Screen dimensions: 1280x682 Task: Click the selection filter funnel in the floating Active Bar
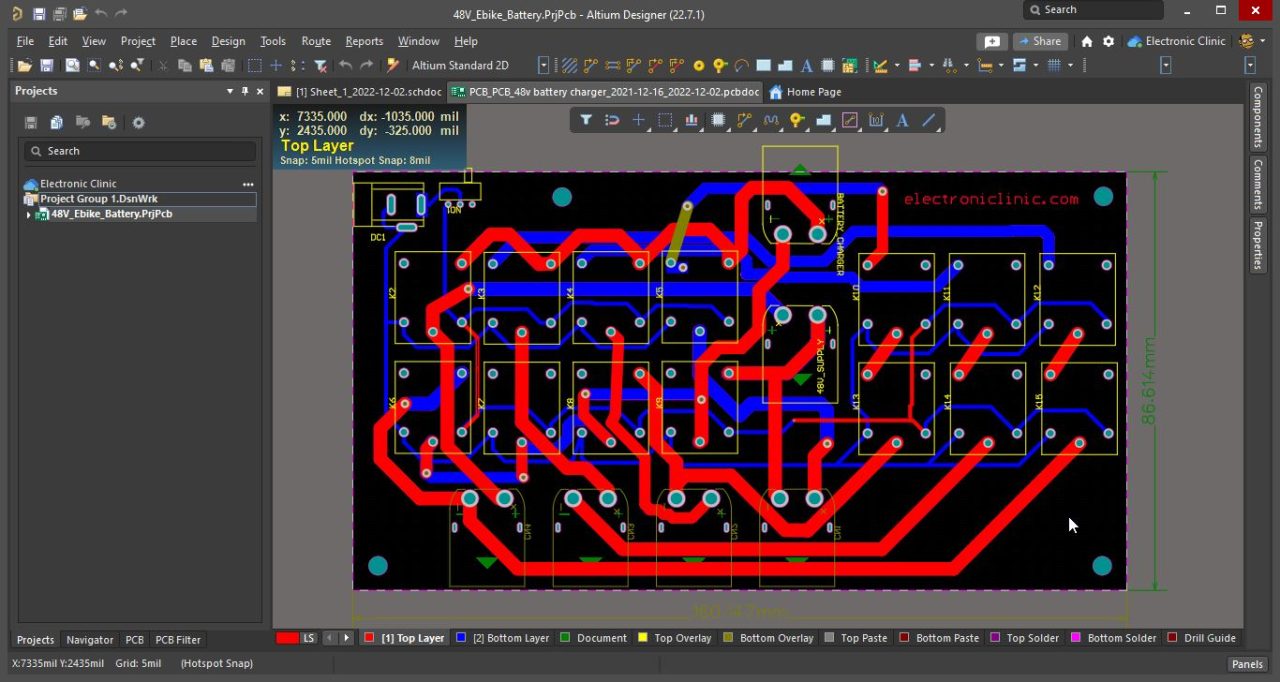tap(586, 120)
